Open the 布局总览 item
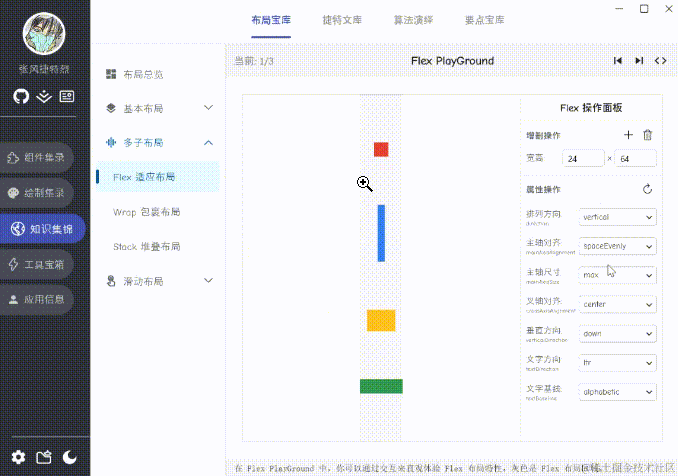The width and height of the screenshot is (678, 476). pyautogui.click(x=158, y=74)
